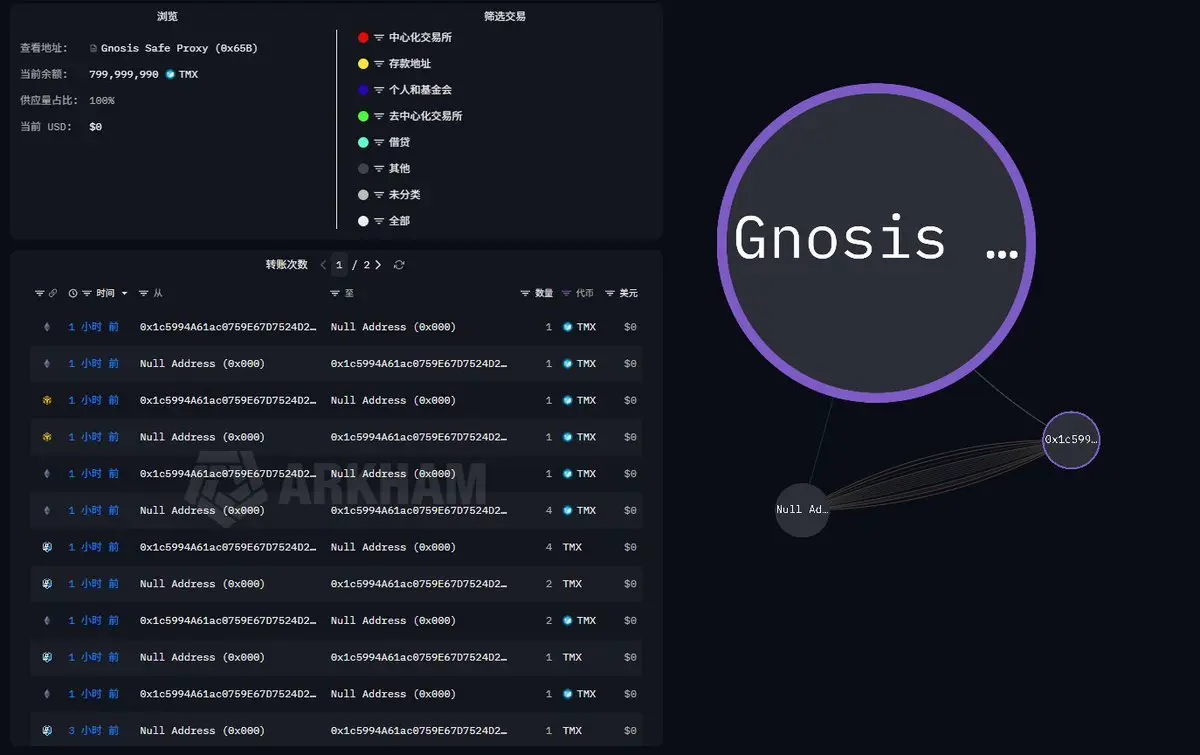This screenshot has width=1200, height=755.
Task: Open the filter for the 从 column
Action: [144, 293]
